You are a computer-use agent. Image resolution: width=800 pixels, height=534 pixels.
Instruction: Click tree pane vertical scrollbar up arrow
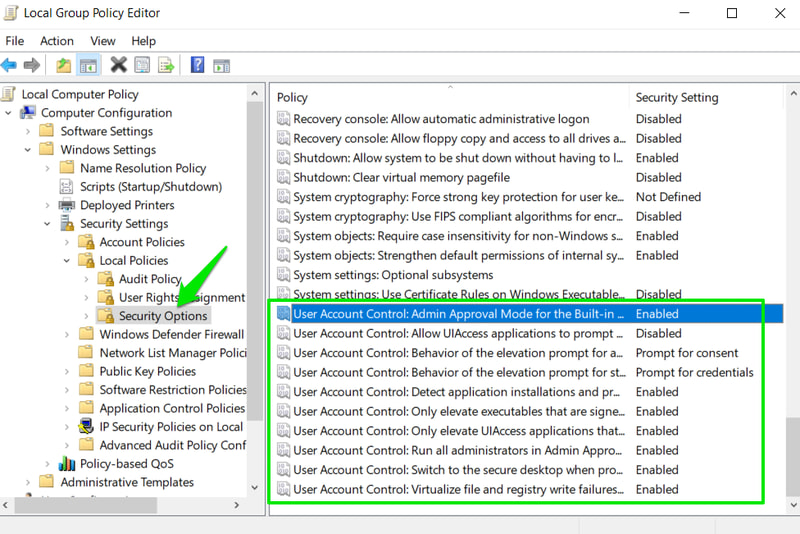[x=255, y=94]
